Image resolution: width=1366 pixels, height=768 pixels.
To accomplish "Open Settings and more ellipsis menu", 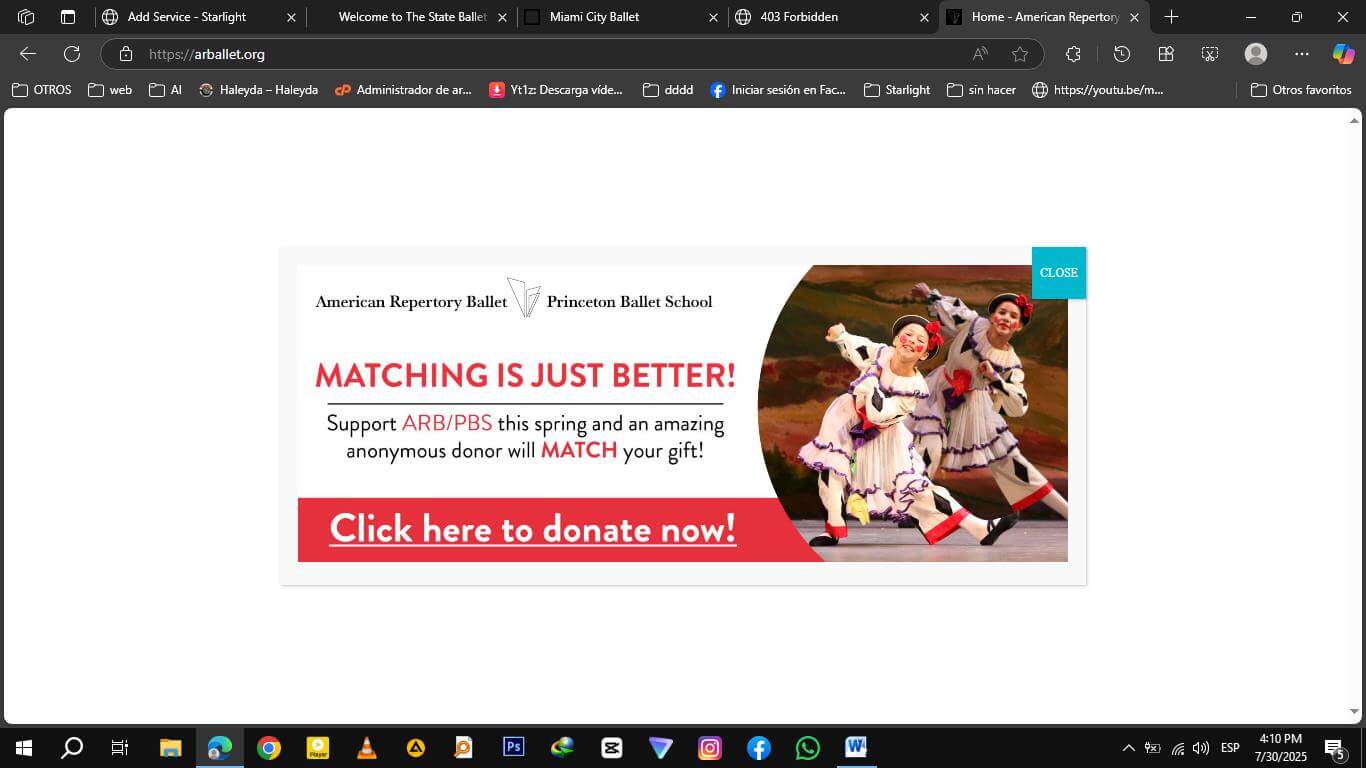I will (1301, 54).
